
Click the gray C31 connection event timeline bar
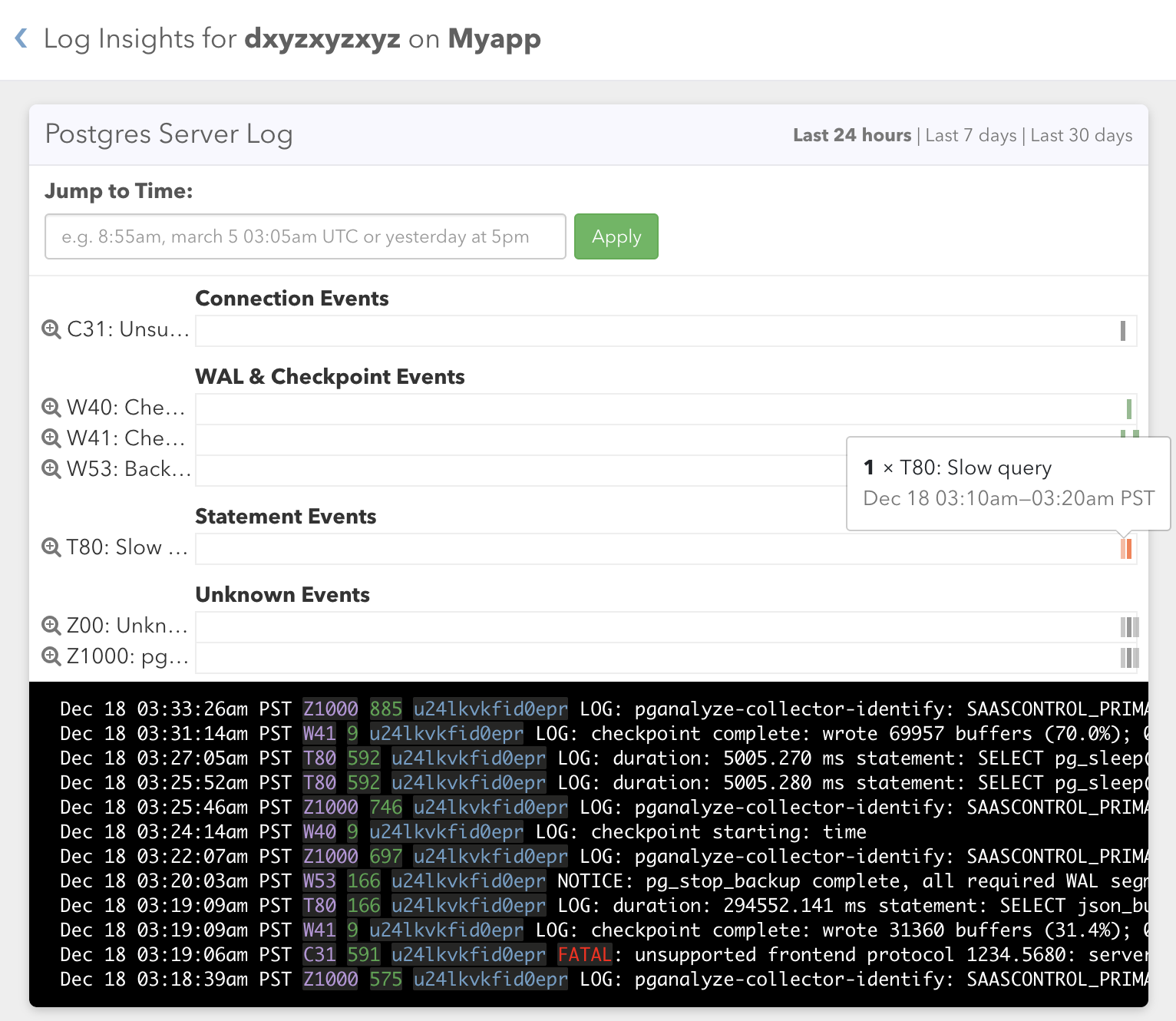click(1123, 331)
